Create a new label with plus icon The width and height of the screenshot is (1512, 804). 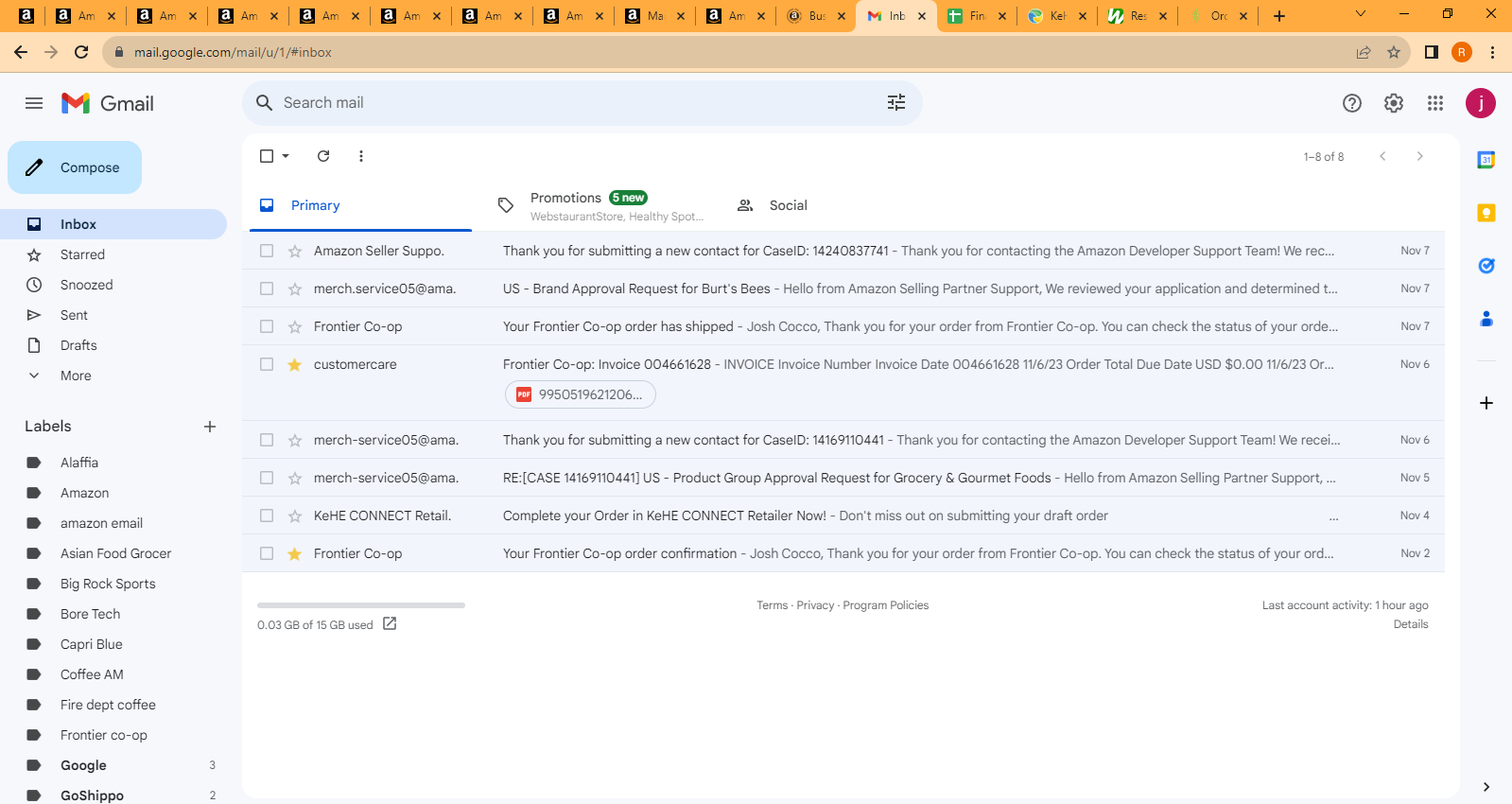coord(210,427)
